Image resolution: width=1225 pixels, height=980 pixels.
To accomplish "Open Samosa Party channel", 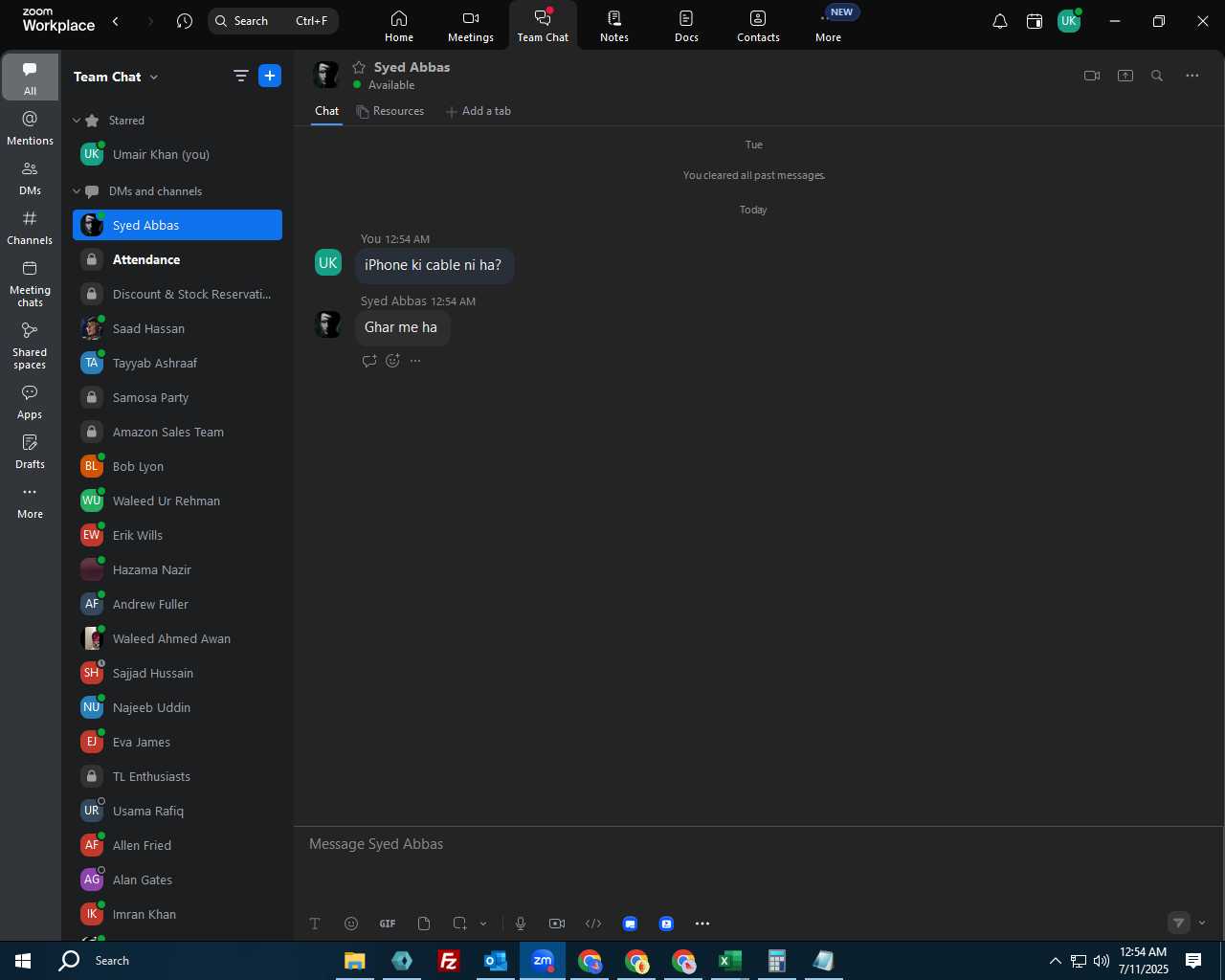I will tap(177, 397).
